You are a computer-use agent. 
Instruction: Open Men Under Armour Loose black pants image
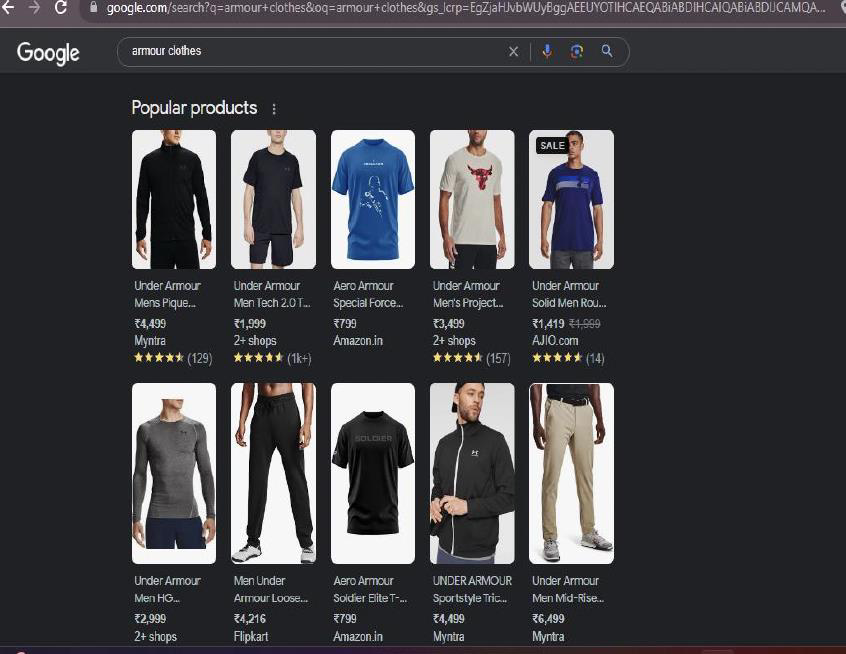tap(273, 473)
